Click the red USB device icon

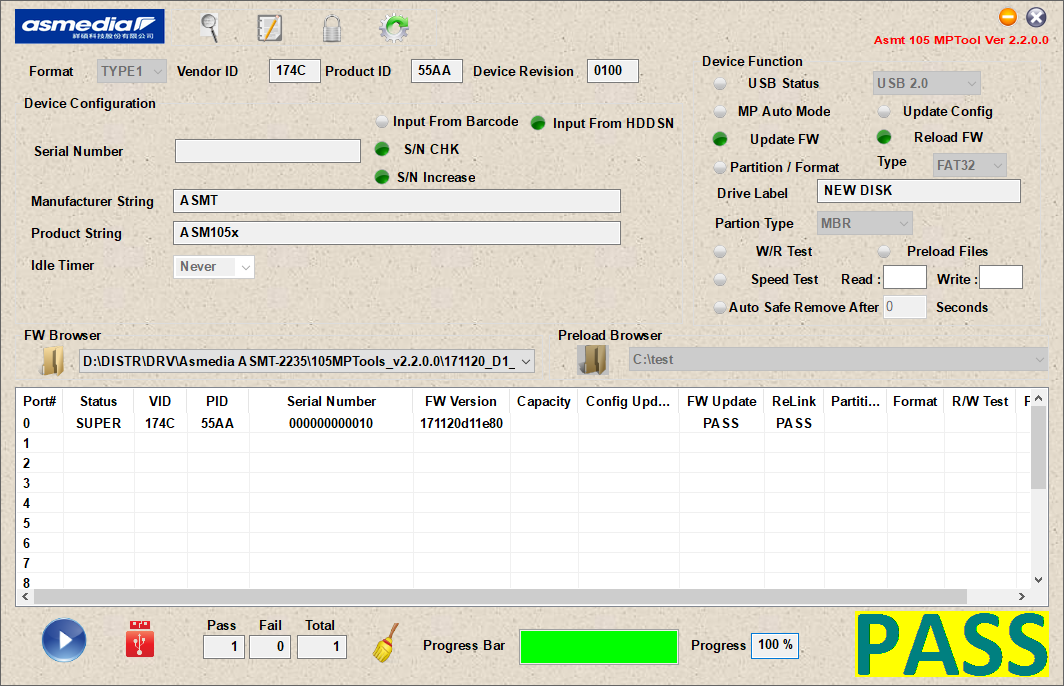140,639
